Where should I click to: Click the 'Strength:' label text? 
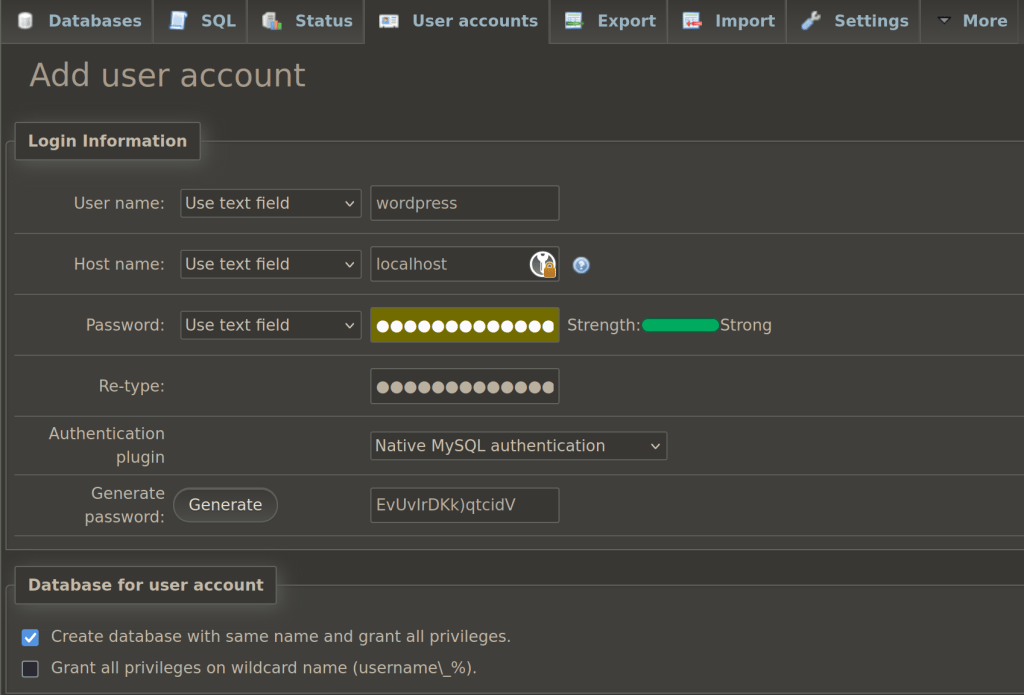pyautogui.click(x=603, y=325)
